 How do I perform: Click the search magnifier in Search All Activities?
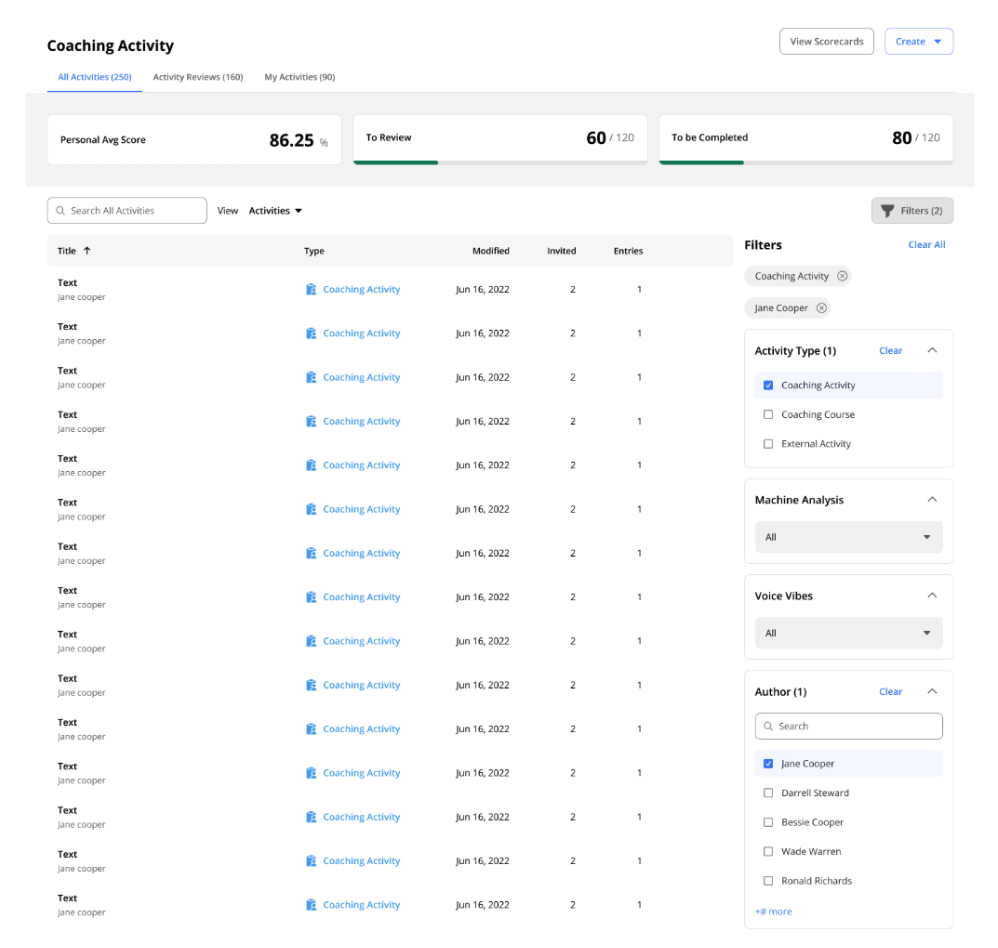point(60,211)
